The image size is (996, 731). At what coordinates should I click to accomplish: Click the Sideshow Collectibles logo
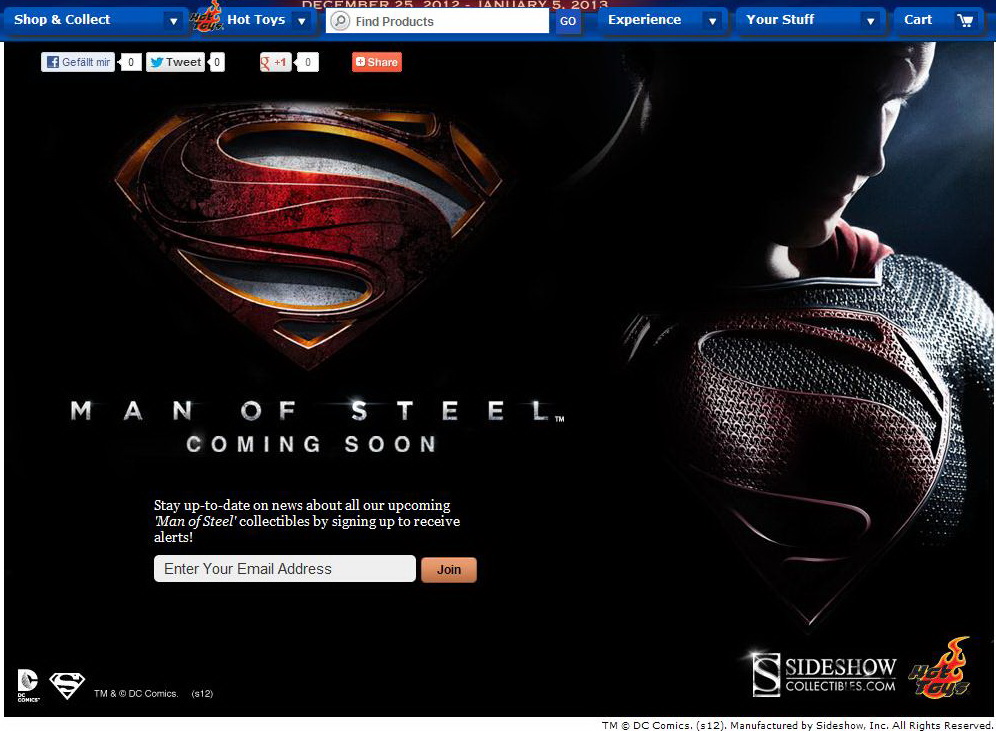pyautogui.click(x=824, y=674)
